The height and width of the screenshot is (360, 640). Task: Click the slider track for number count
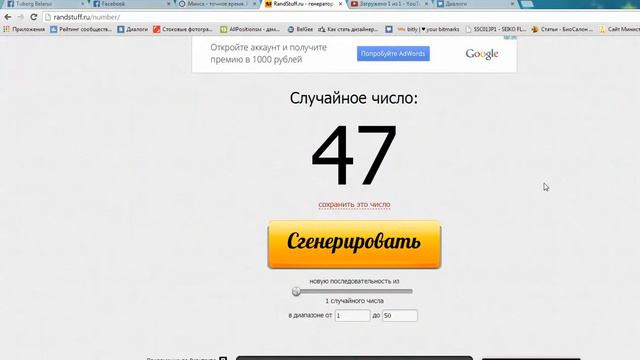pos(354,291)
